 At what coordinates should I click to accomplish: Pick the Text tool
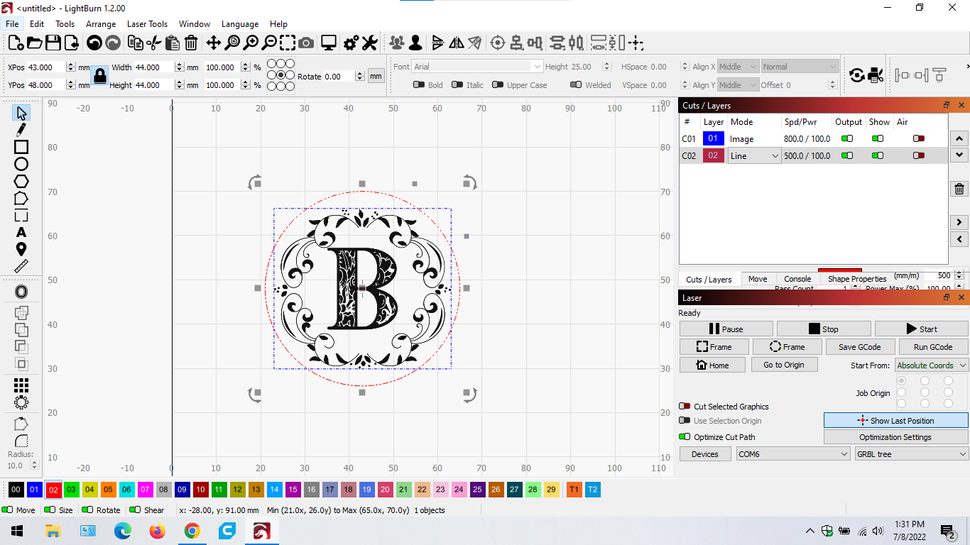point(21,232)
